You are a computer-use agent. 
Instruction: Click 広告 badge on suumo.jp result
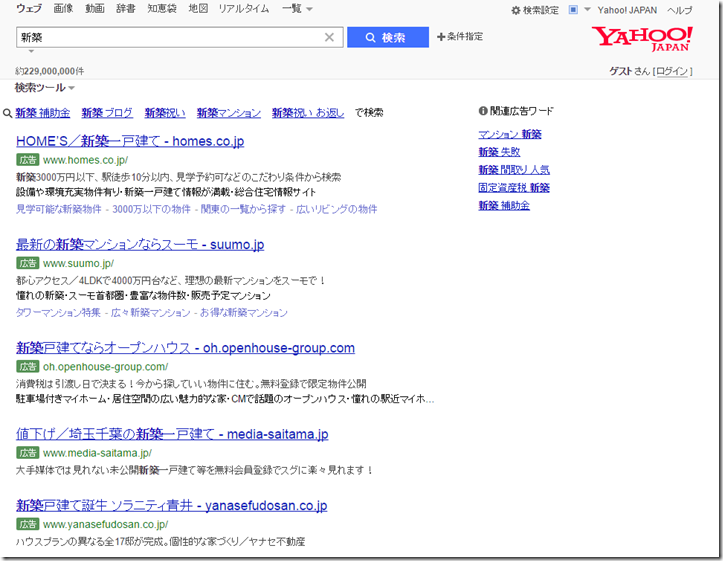[x=28, y=263]
